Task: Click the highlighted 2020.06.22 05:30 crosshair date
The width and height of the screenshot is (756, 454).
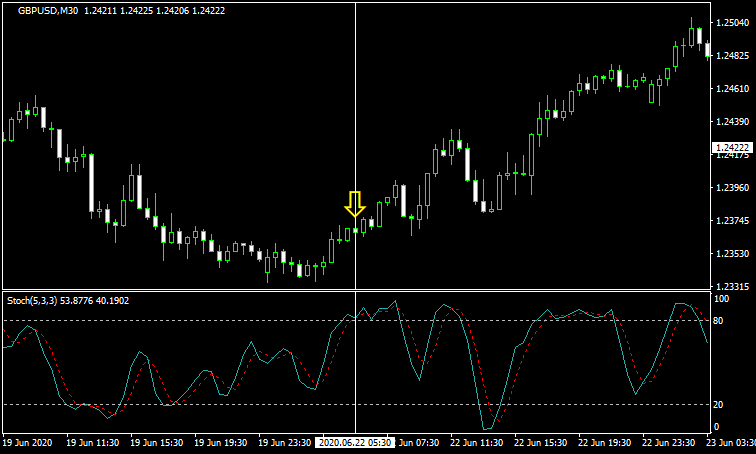Action: 355,442
